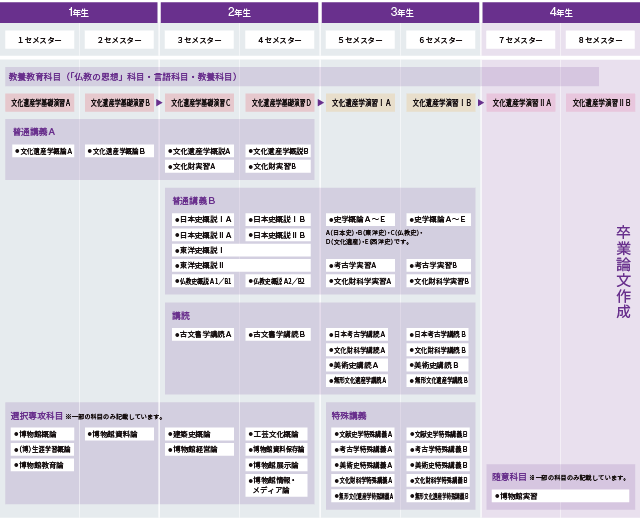The image size is (640, 520).
Task: Click the 5セメスター box
Action: point(360,40)
